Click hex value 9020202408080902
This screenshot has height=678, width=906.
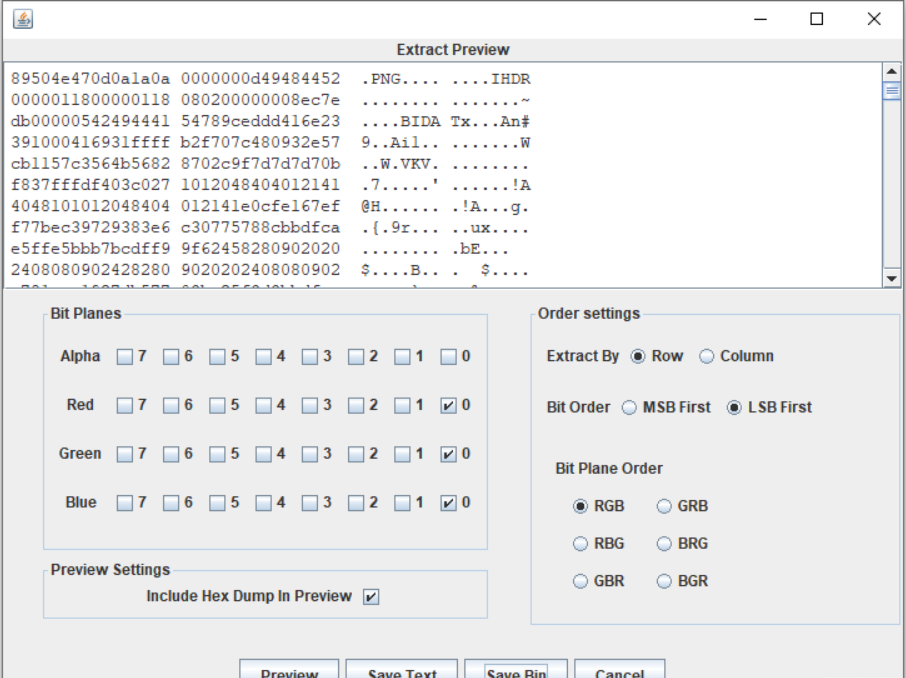261,270
